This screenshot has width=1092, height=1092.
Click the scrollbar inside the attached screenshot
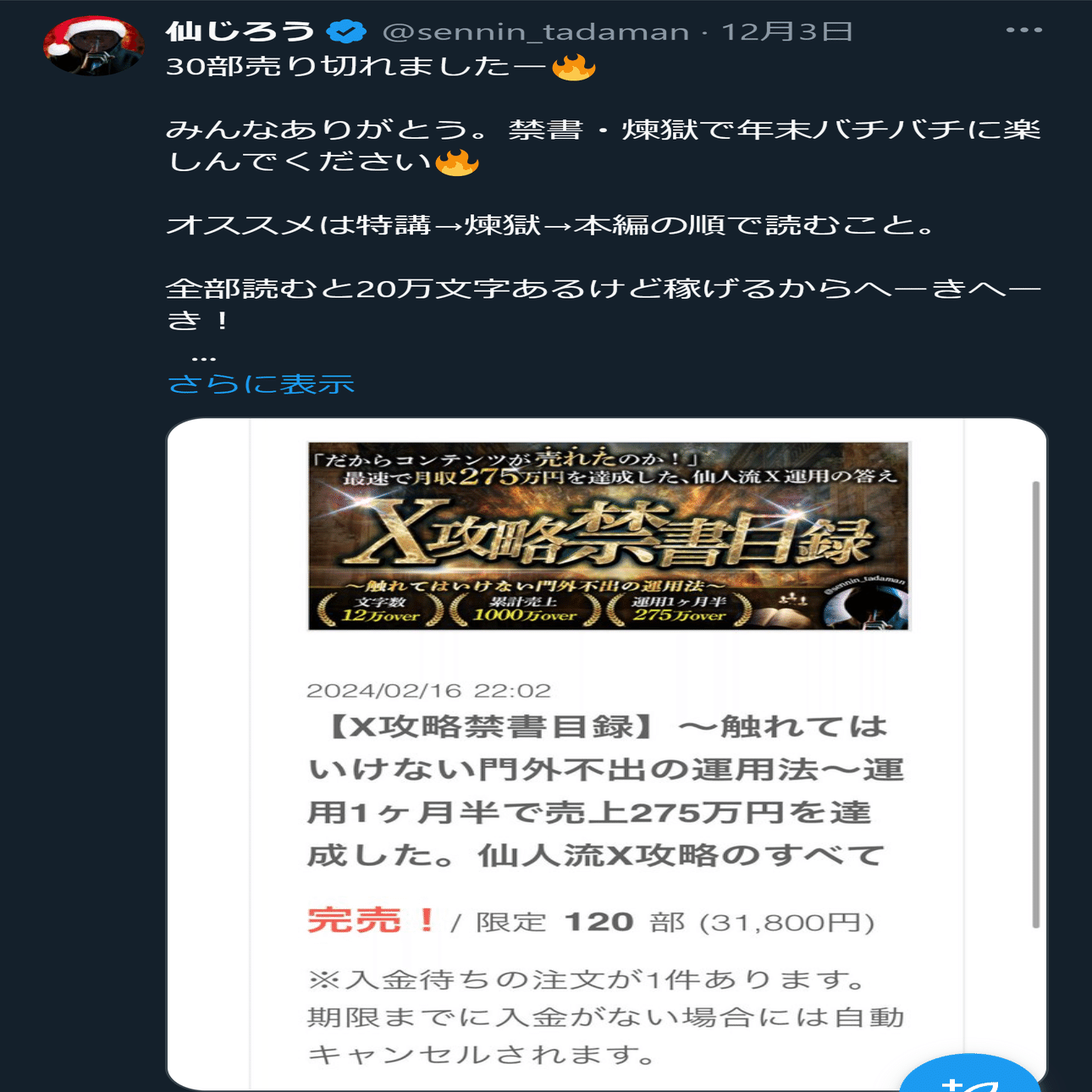(x=1035, y=704)
